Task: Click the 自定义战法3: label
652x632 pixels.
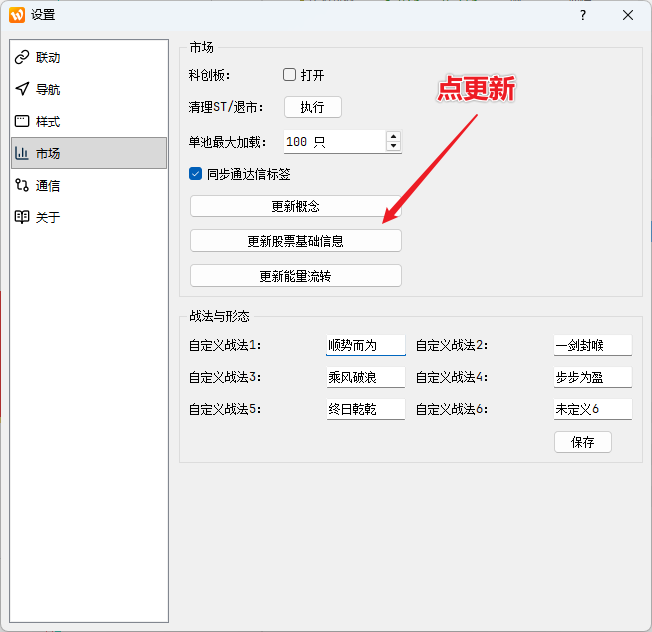Action: (x=225, y=378)
